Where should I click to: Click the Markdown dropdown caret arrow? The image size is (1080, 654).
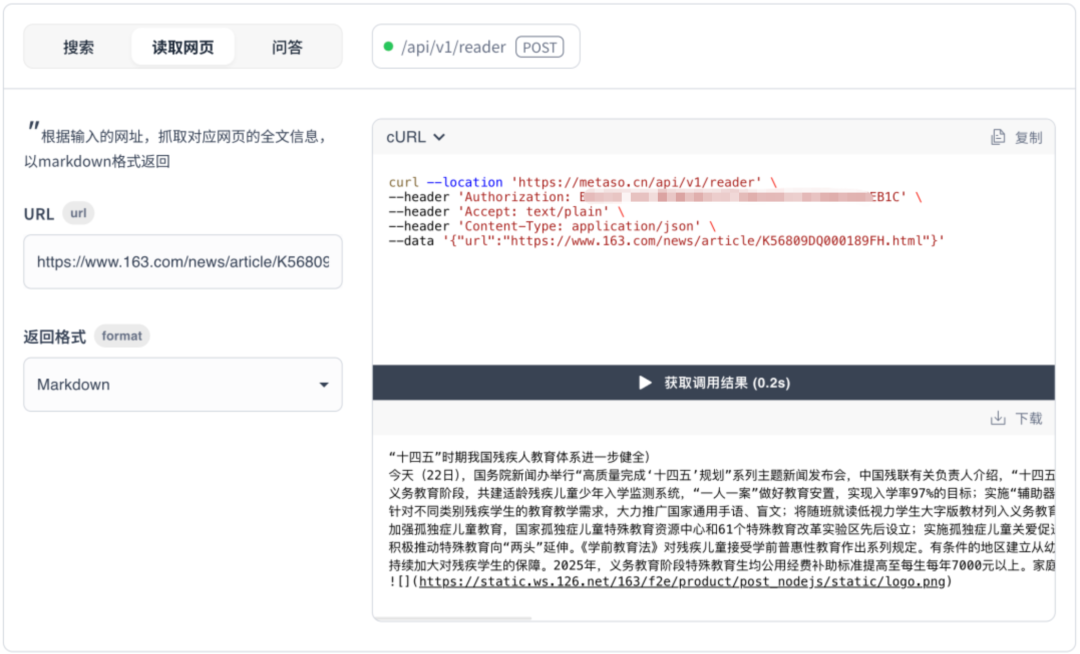[324, 385]
